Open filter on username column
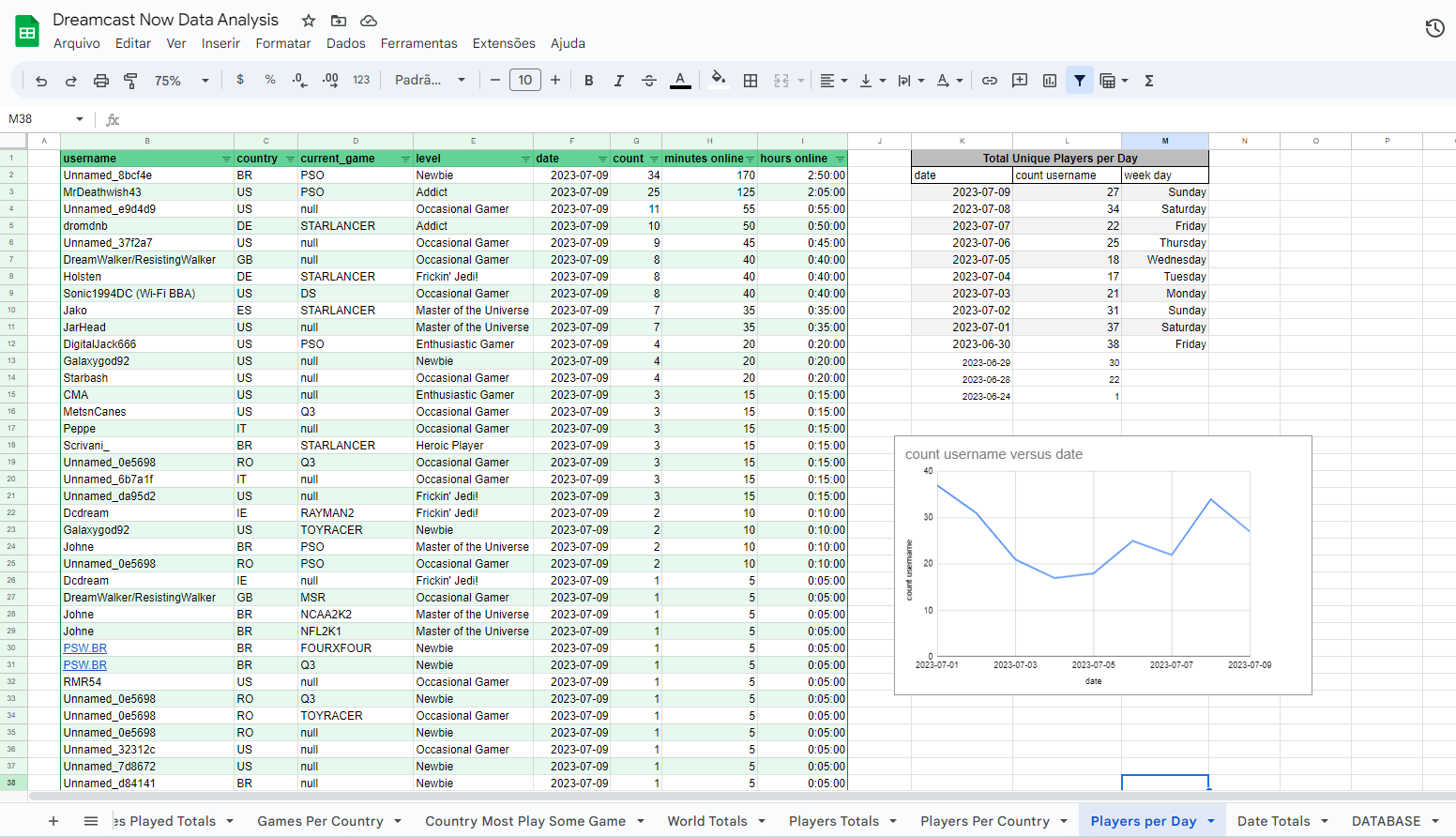The image size is (1456, 837). click(226, 159)
